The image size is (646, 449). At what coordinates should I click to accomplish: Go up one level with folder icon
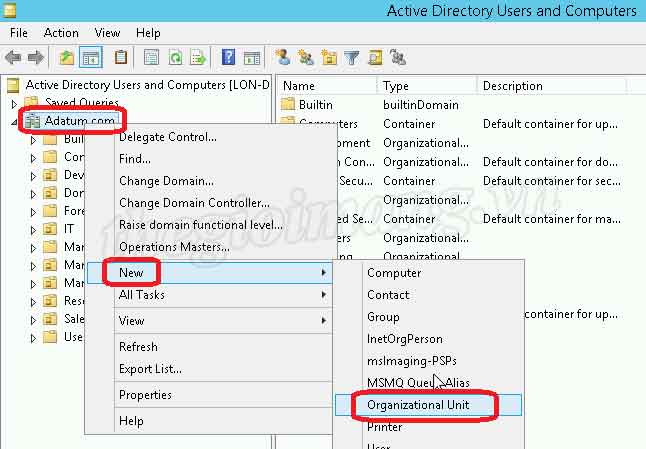pyautogui.click(x=66, y=57)
